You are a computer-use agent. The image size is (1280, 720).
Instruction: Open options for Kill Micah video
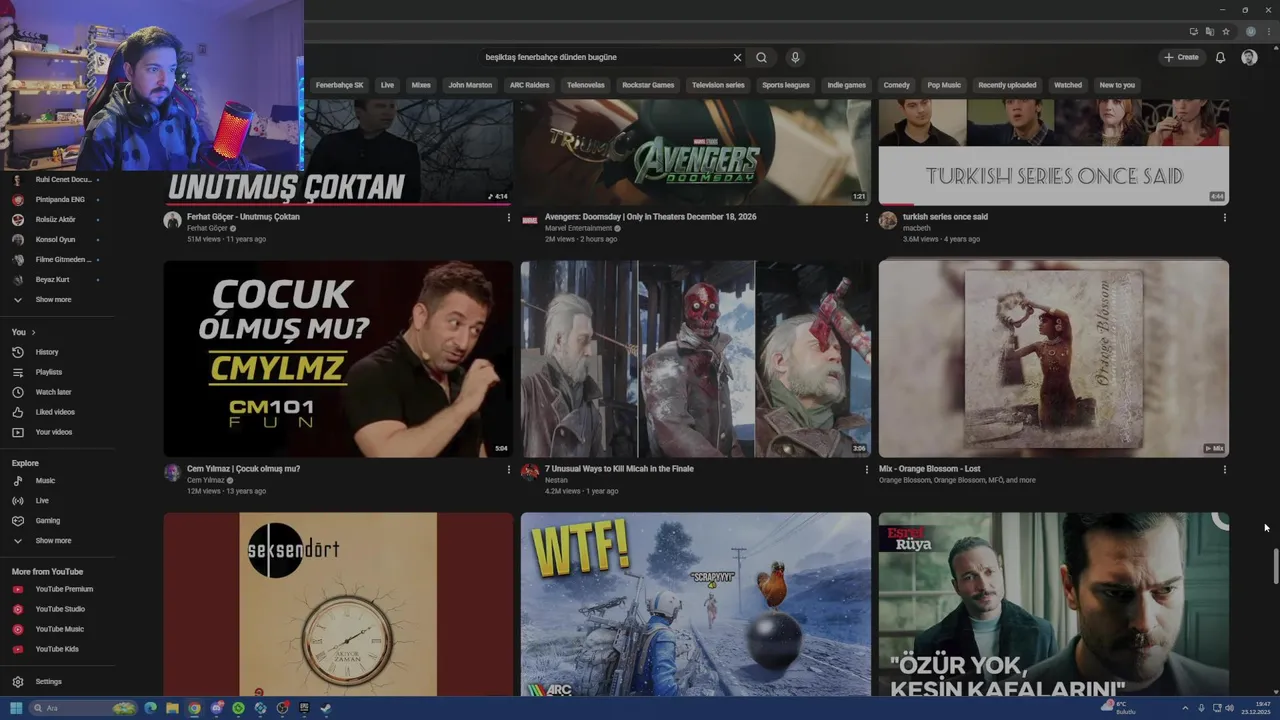pyautogui.click(x=866, y=470)
